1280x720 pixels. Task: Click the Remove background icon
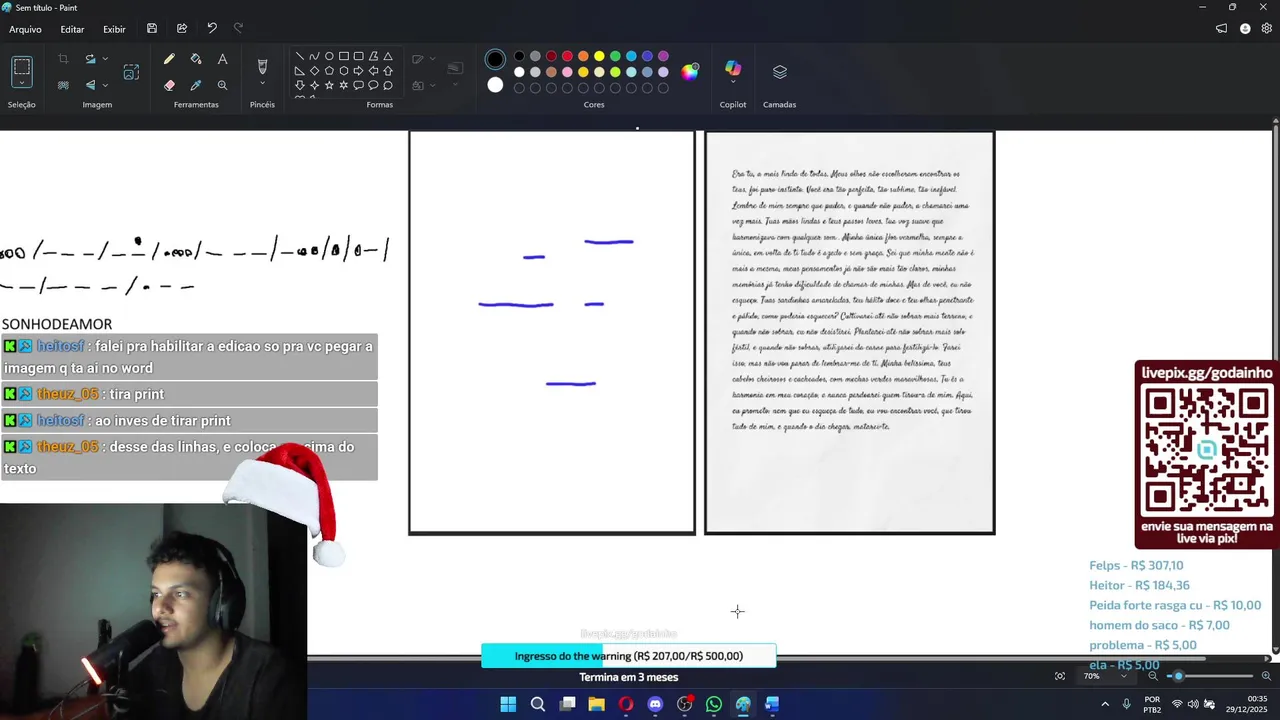(x=63, y=85)
